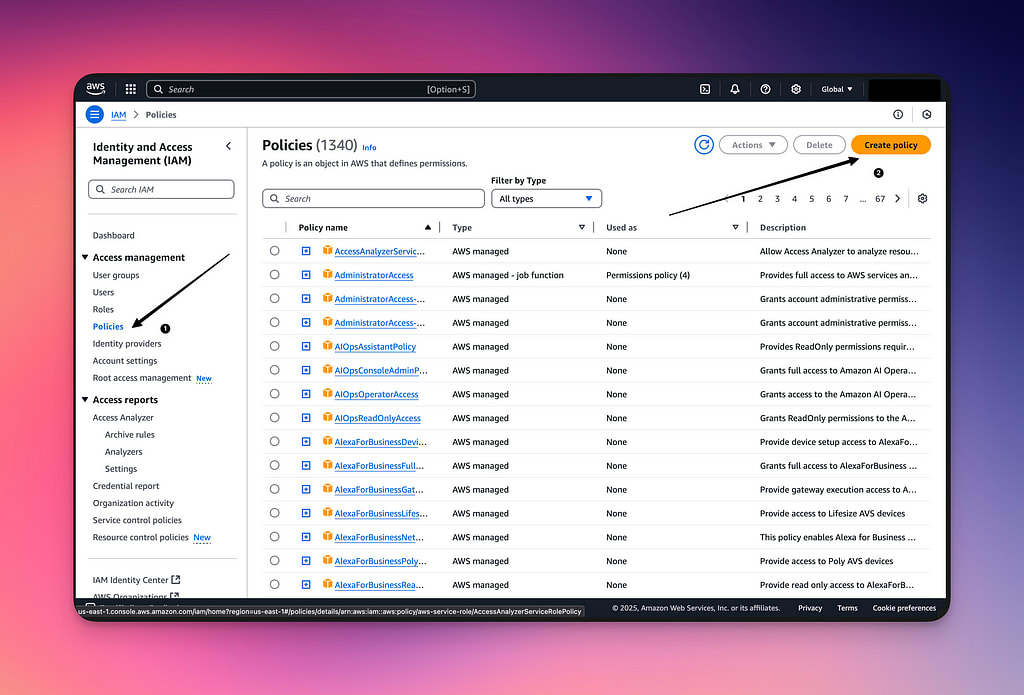Open Root access management in sidebar
Viewport: 1024px width, 695px height.
(x=142, y=378)
